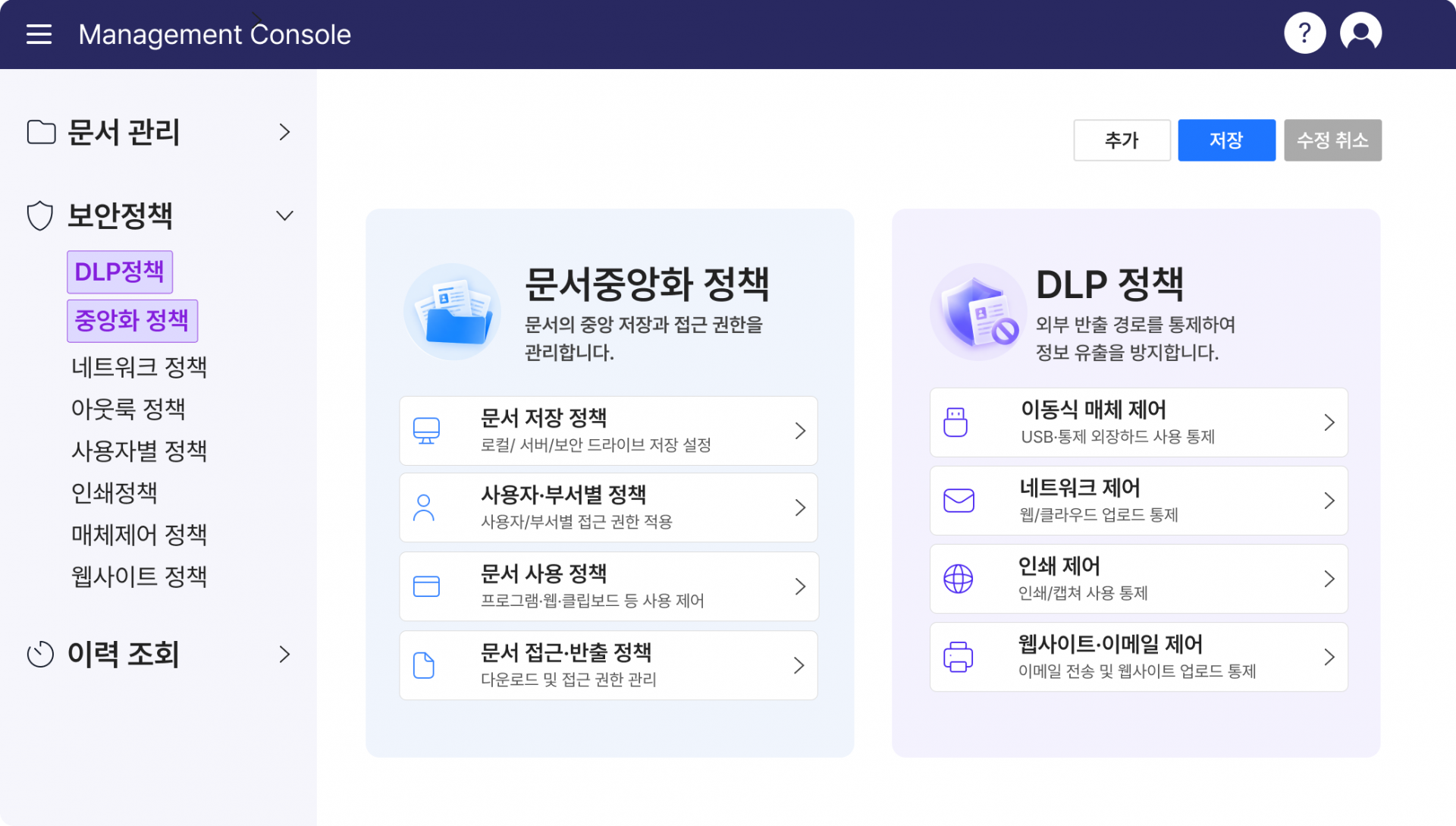This screenshot has width=1456, height=826.
Task: Select the 매체제어 정책 sidebar item
Action: [139, 535]
